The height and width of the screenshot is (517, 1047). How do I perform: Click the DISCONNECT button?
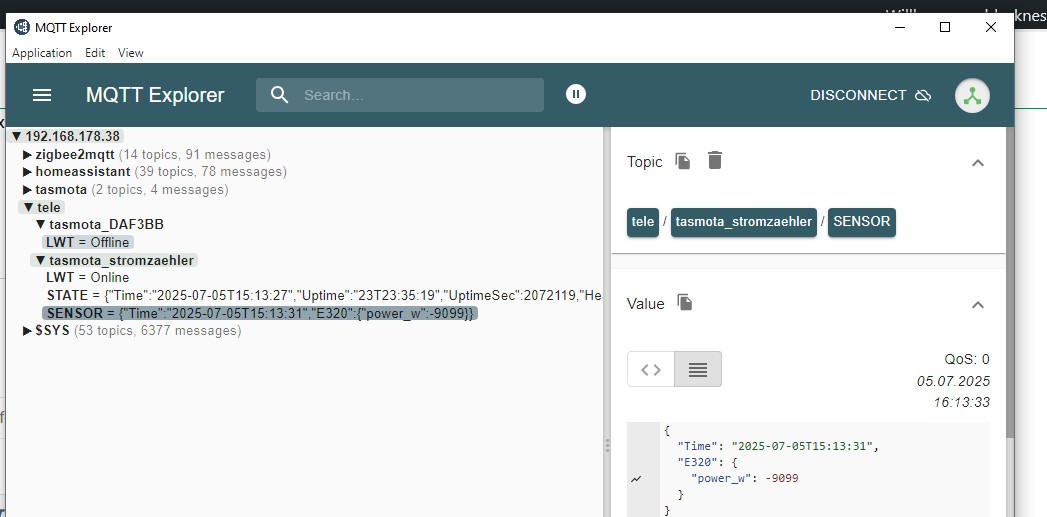[x=870, y=96]
